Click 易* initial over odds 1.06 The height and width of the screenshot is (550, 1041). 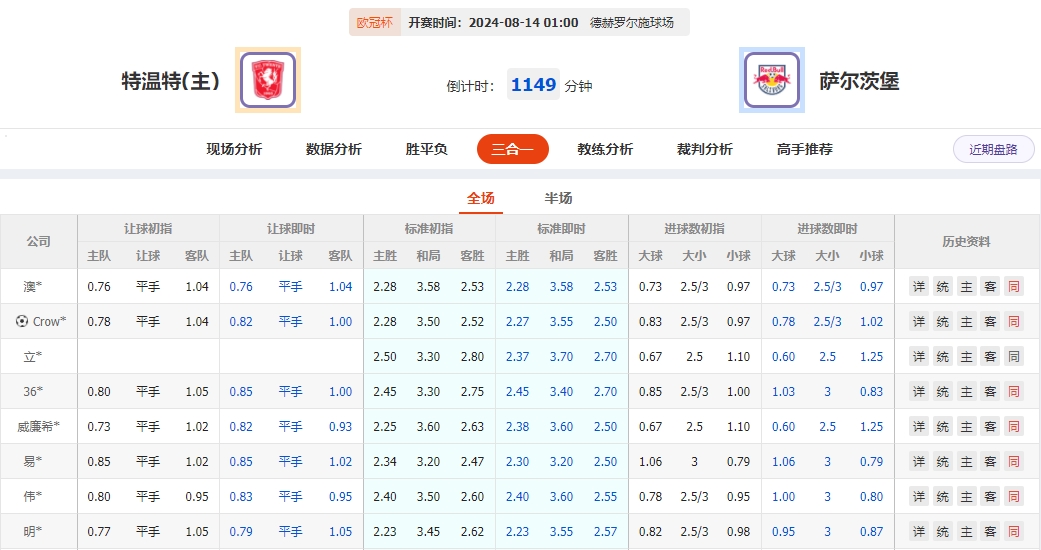click(650, 462)
